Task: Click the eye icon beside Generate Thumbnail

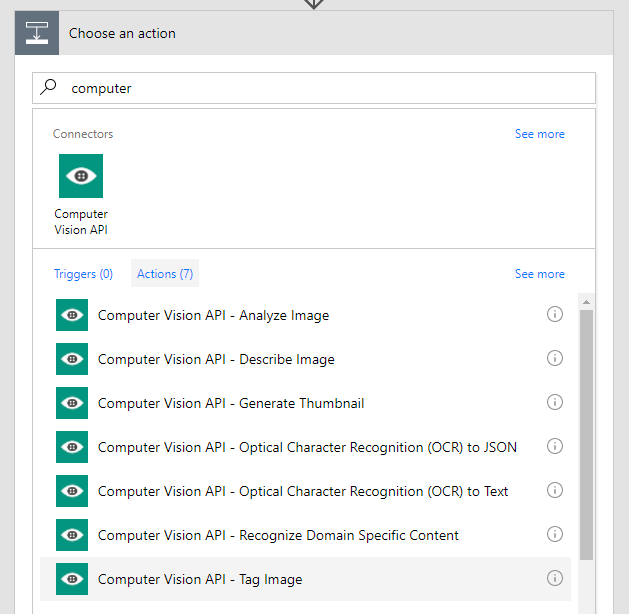Action: tap(72, 403)
